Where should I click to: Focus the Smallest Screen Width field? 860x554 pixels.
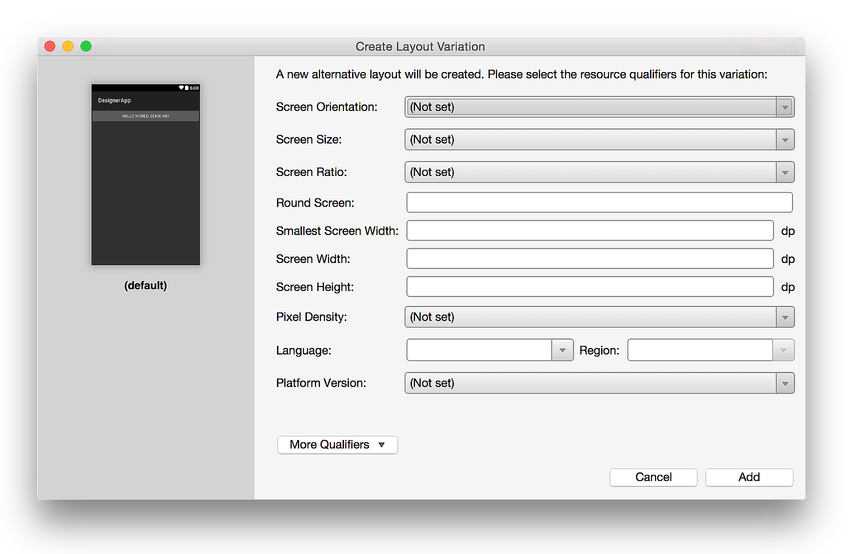tap(590, 231)
